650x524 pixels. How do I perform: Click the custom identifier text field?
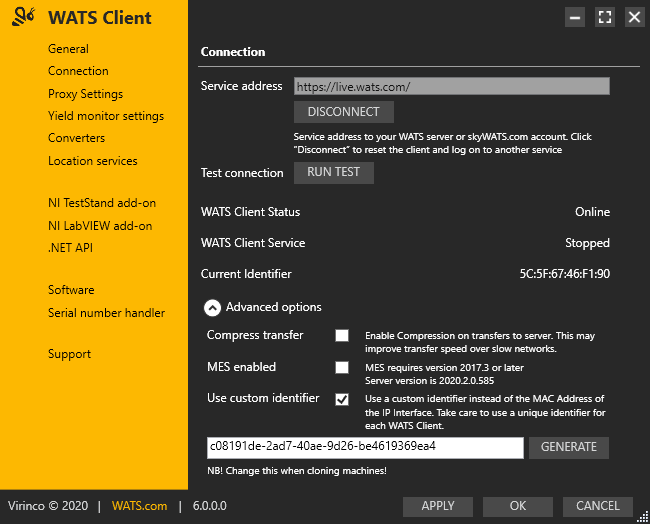(365, 448)
